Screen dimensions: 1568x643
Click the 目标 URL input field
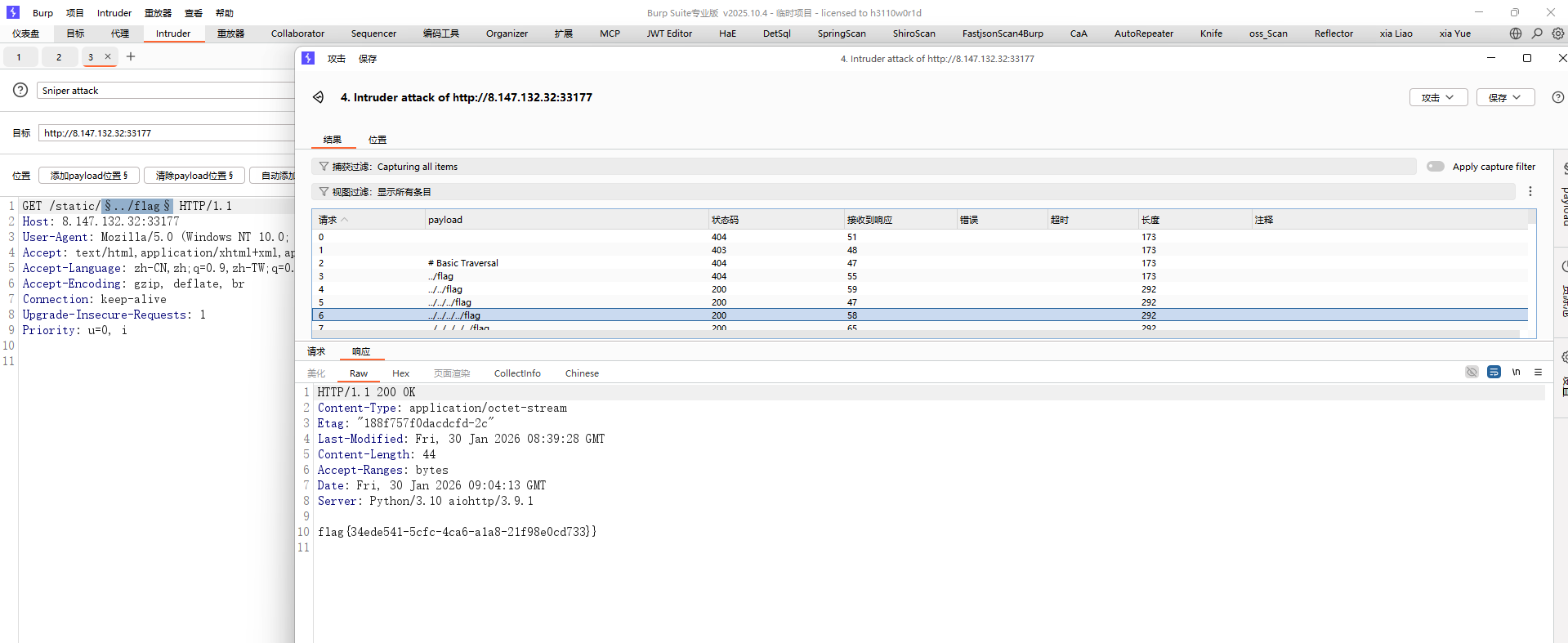coord(167,133)
